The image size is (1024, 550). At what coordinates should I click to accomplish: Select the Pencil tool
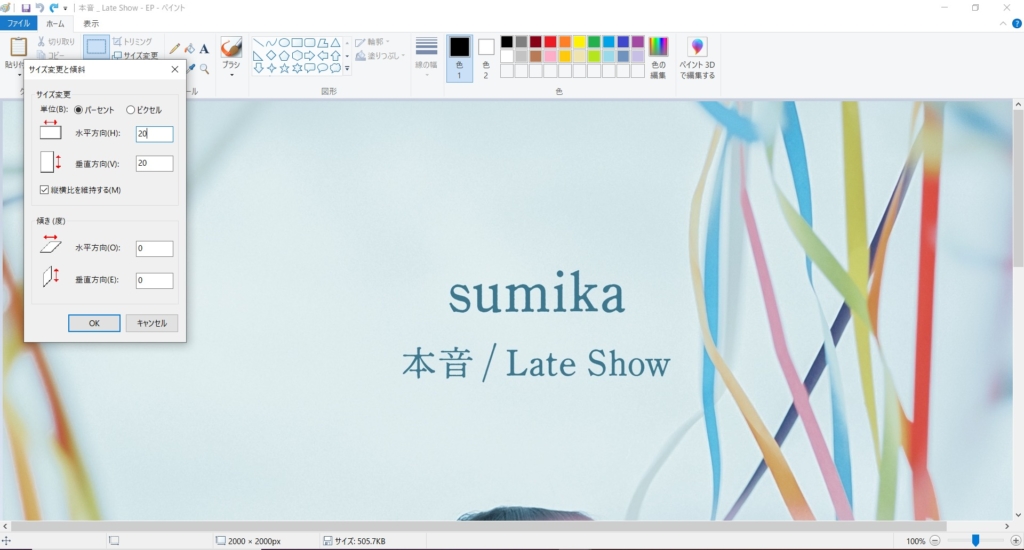click(174, 49)
